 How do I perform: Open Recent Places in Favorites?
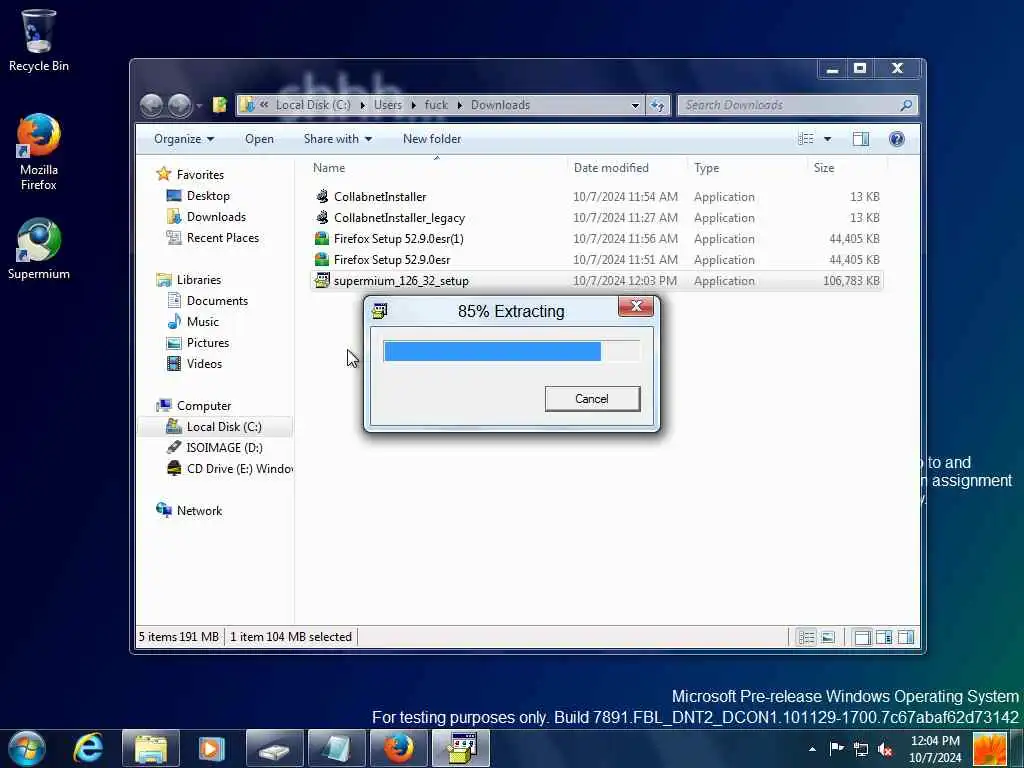click(x=213, y=238)
